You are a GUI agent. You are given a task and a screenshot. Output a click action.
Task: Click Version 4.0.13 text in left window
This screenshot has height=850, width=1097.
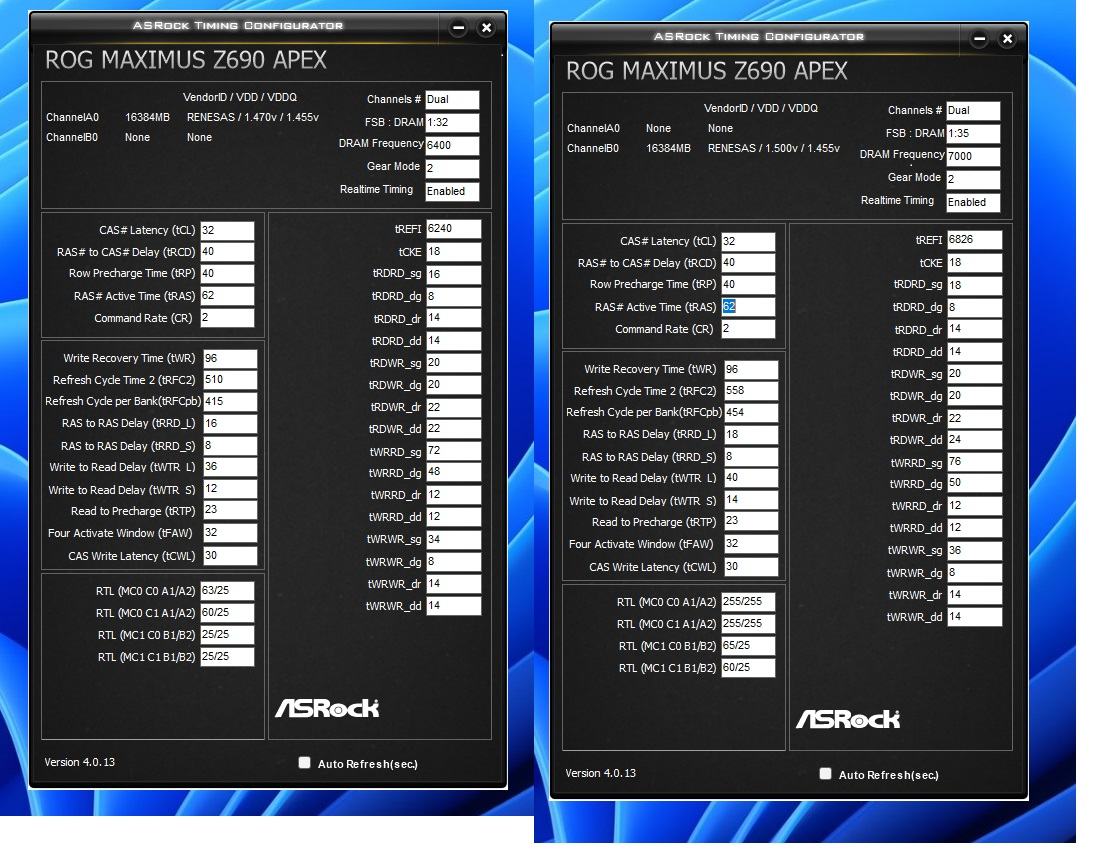pos(80,762)
